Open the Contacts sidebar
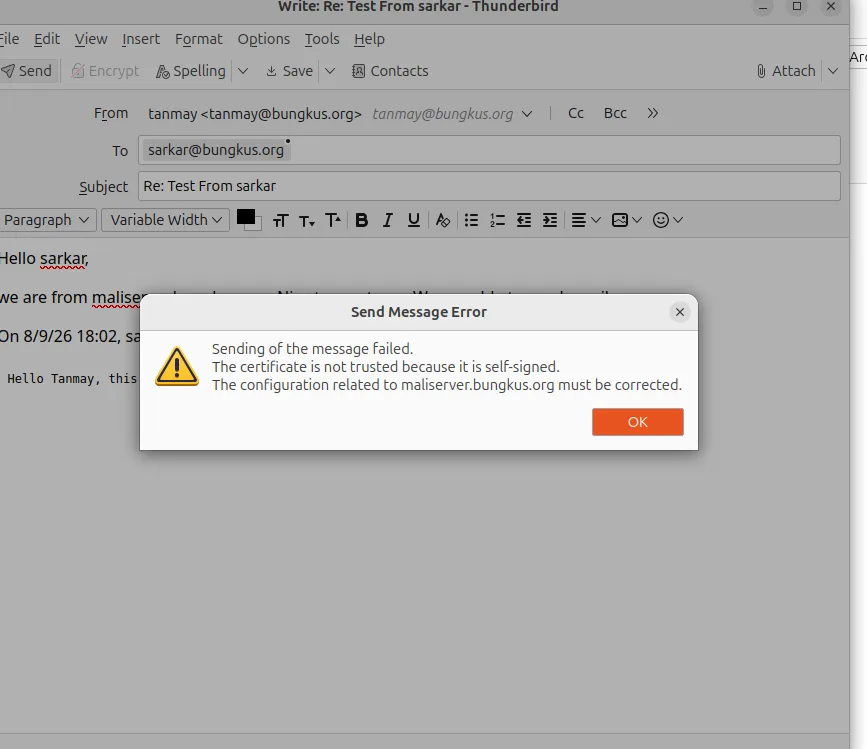 pos(390,71)
